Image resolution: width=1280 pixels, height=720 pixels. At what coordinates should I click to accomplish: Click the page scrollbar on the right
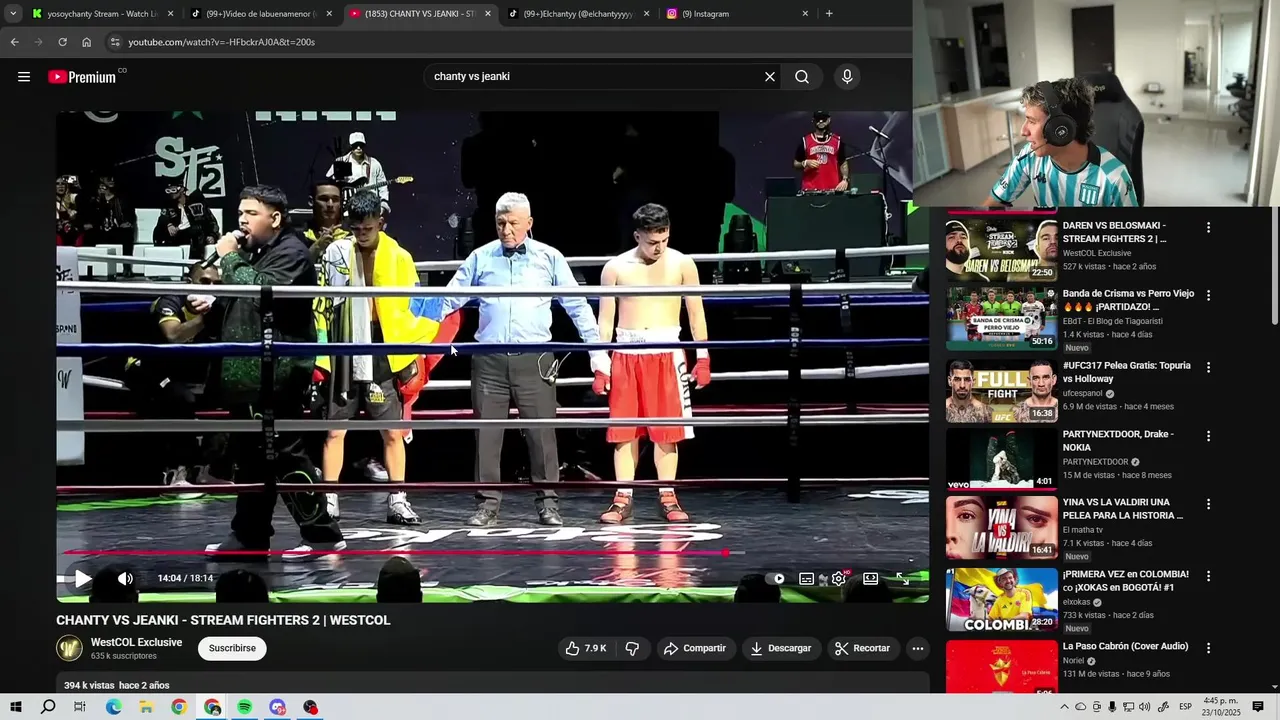[1274, 265]
